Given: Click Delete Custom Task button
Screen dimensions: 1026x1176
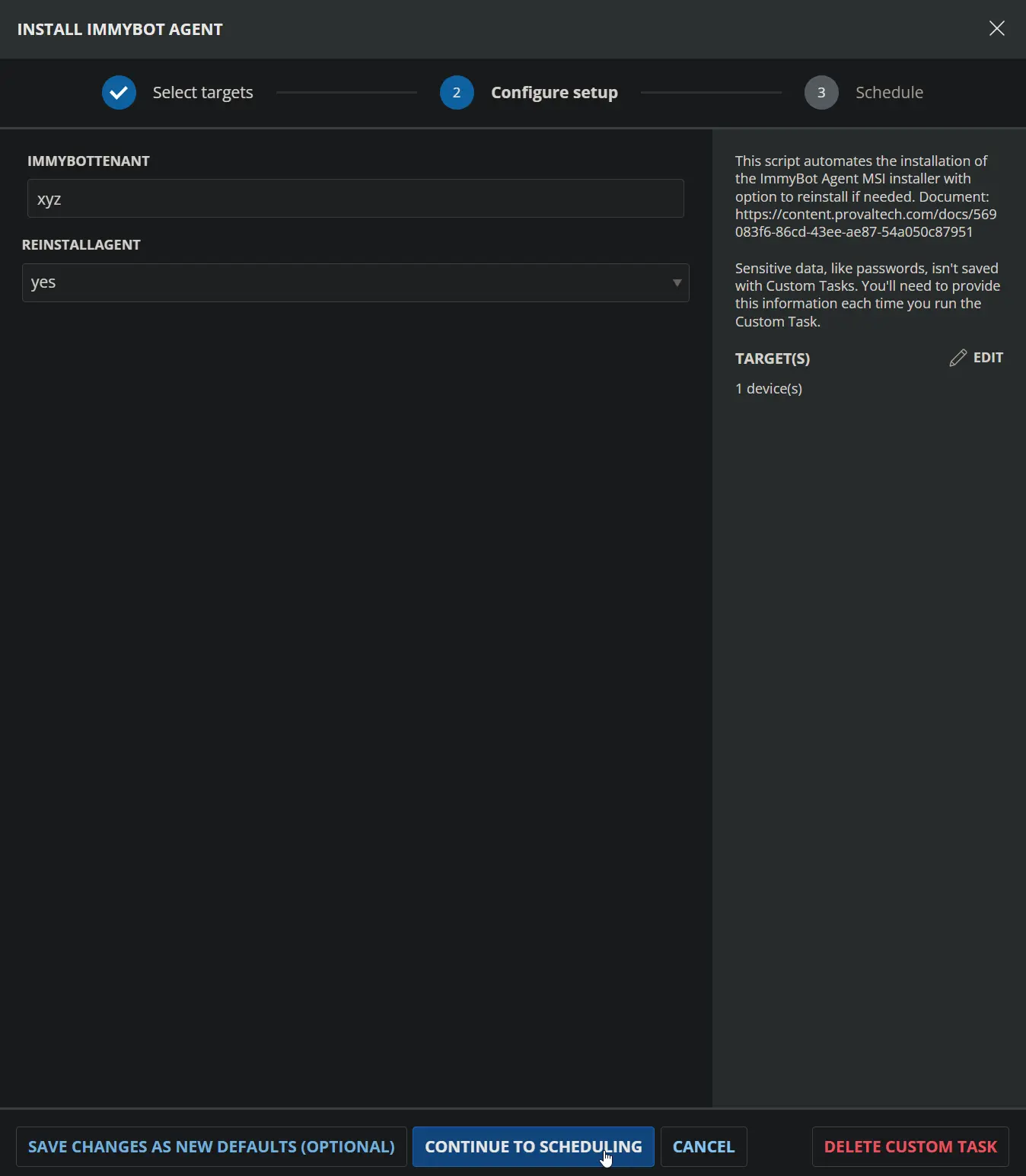Looking at the screenshot, I should (910, 1146).
